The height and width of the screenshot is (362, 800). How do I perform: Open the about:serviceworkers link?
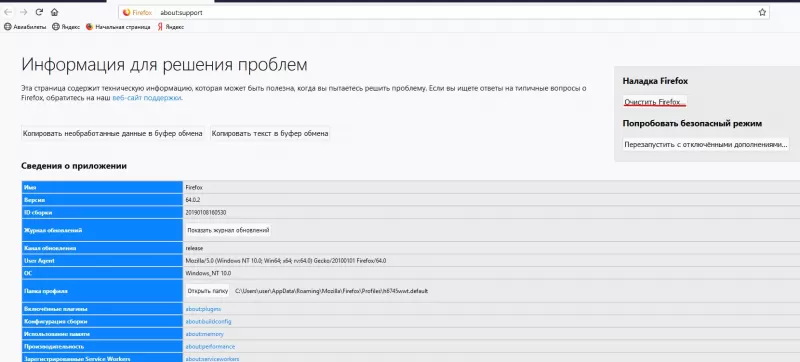pyautogui.click(x=212, y=359)
